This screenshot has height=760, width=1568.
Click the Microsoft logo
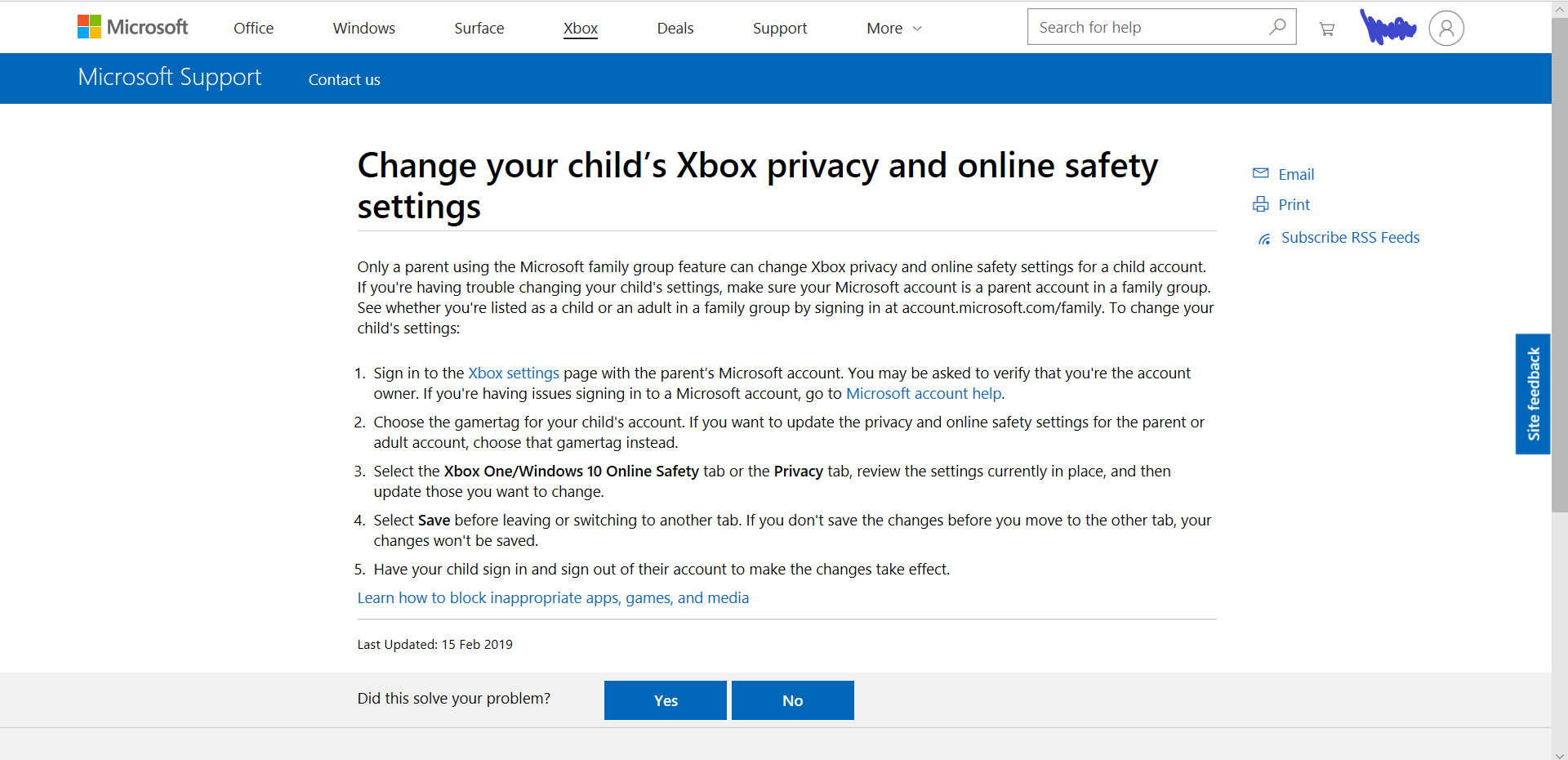(132, 27)
